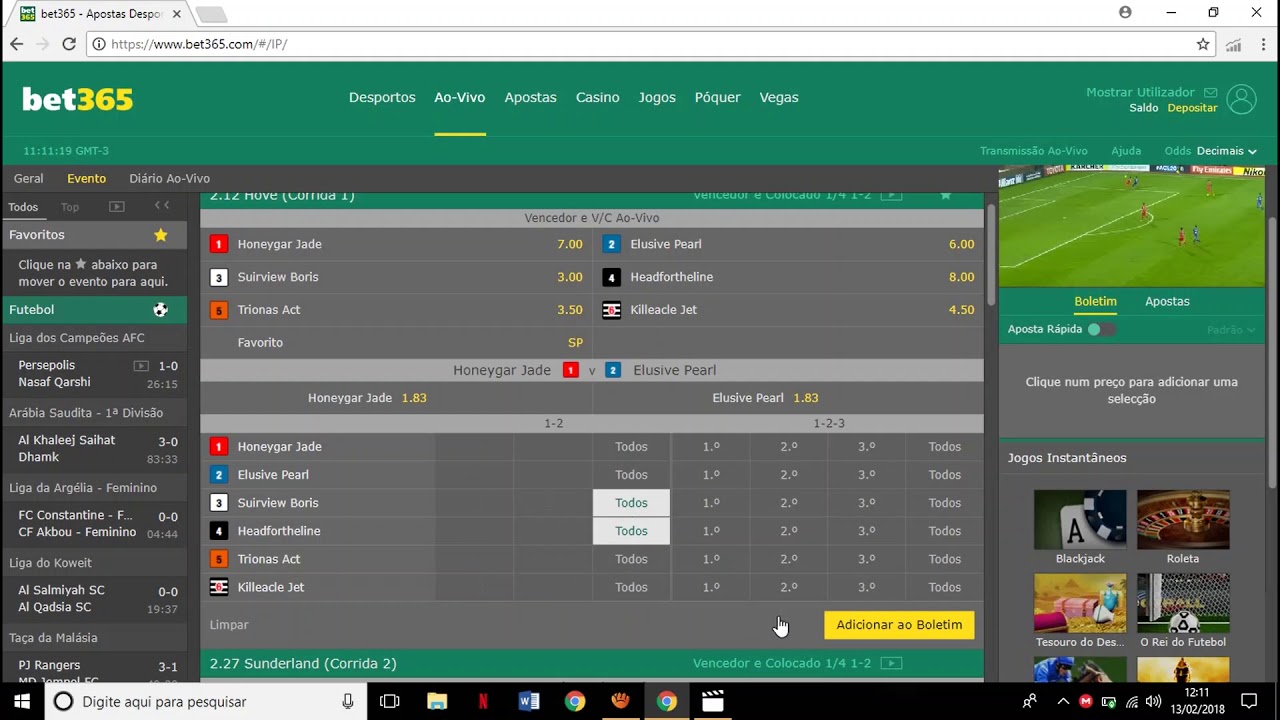Select 1.º position for Honeygar Jade

(710, 447)
